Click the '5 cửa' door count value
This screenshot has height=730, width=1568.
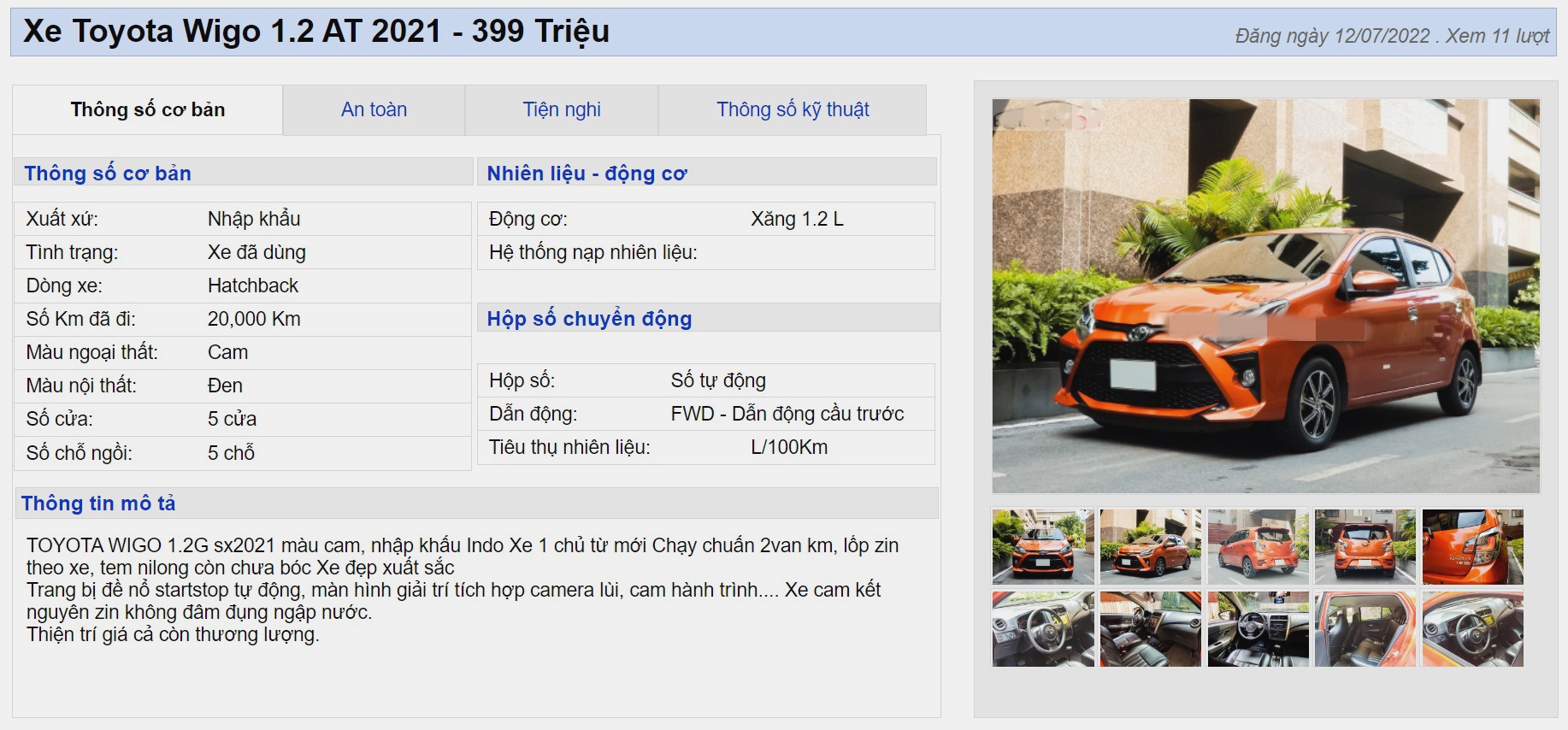click(x=232, y=419)
